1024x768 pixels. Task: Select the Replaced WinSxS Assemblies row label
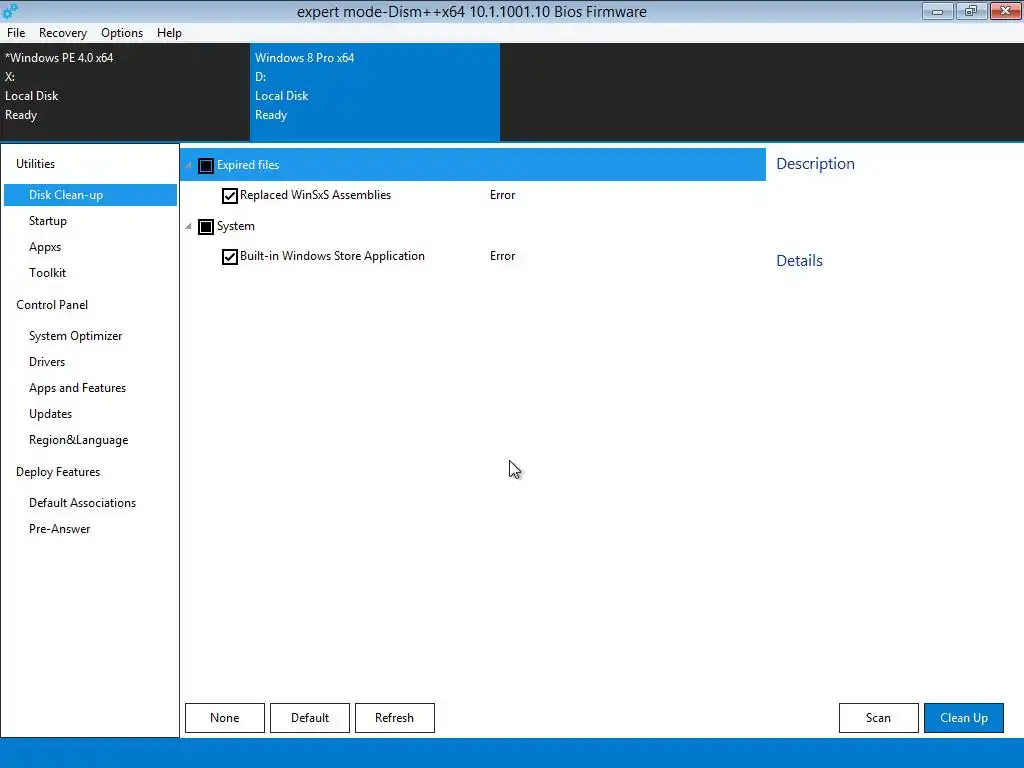(315, 195)
